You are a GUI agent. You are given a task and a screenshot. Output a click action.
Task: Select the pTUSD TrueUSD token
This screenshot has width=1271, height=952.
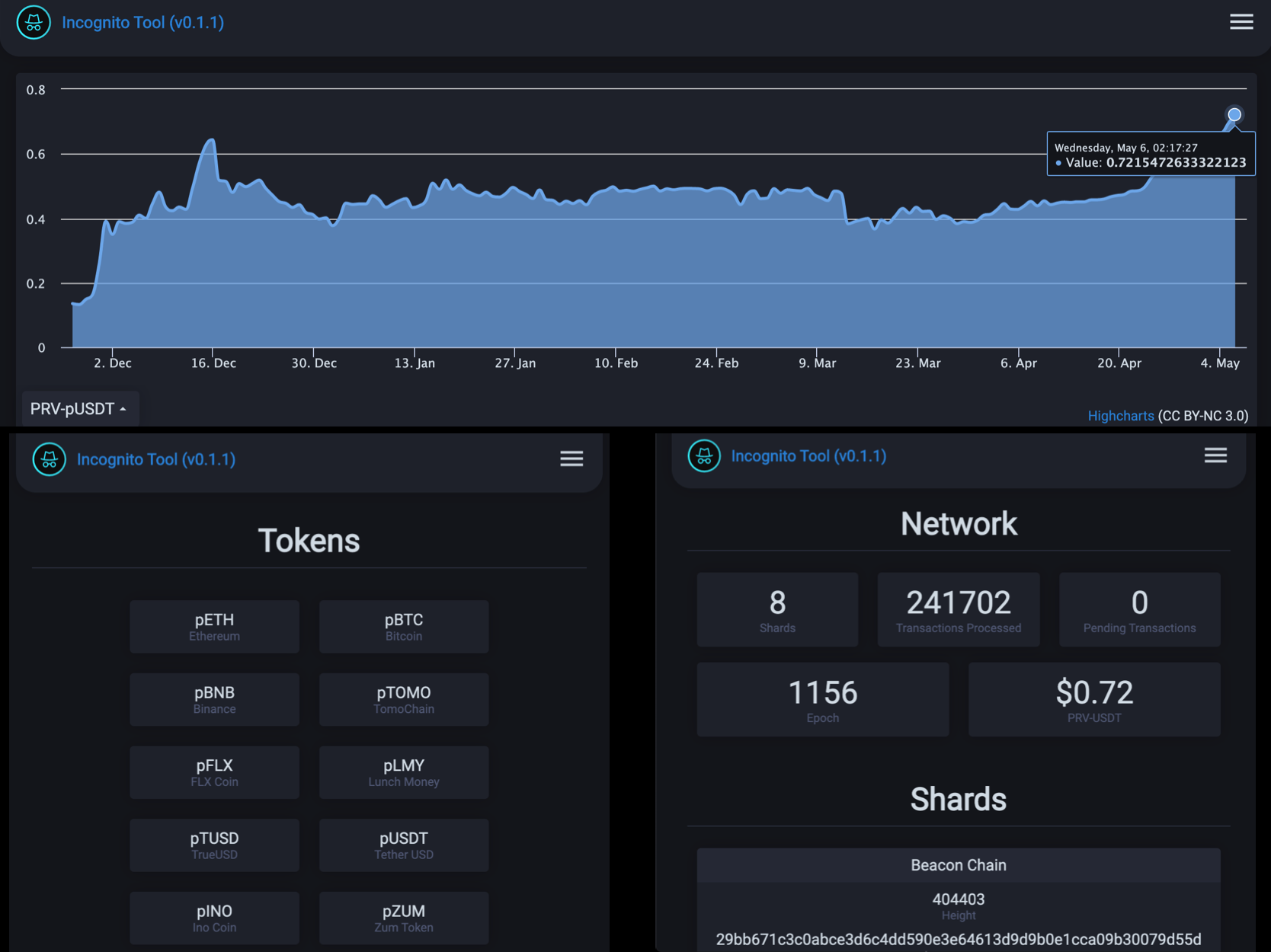pyautogui.click(x=214, y=845)
